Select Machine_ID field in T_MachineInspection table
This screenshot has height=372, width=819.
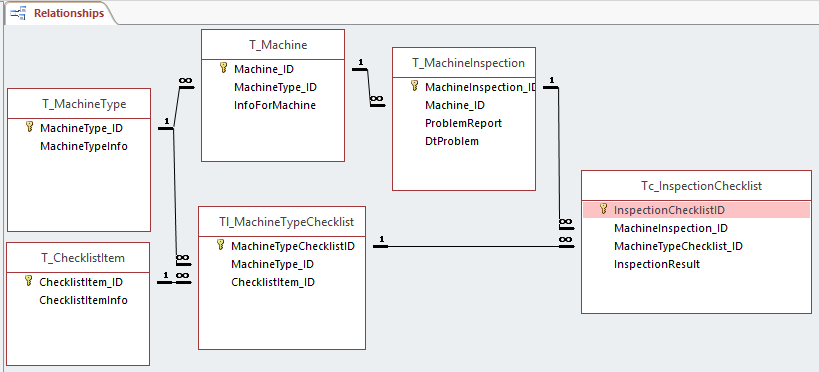pyautogui.click(x=455, y=105)
